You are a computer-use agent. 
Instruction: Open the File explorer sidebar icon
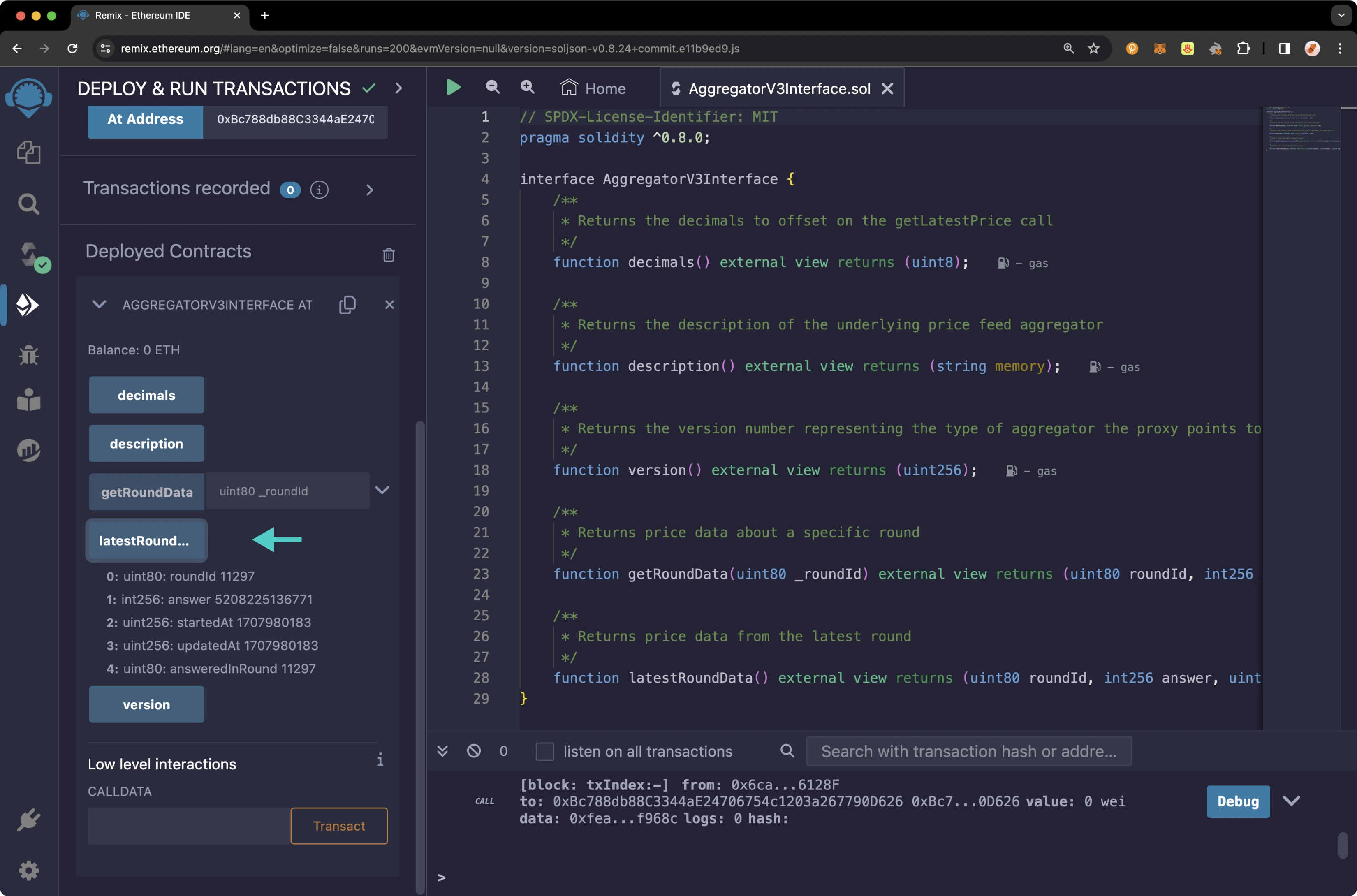coord(28,152)
